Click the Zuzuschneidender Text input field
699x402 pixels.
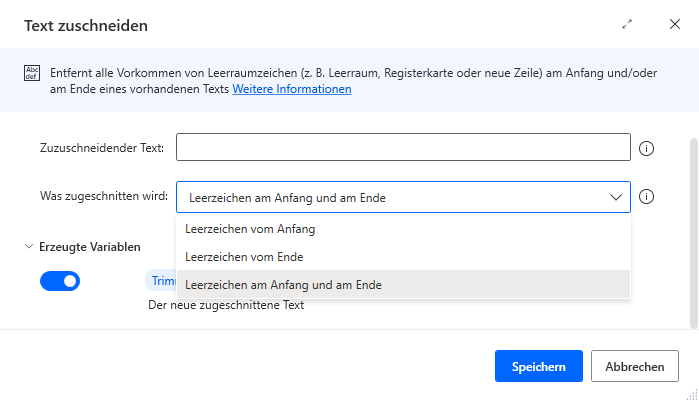click(403, 147)
